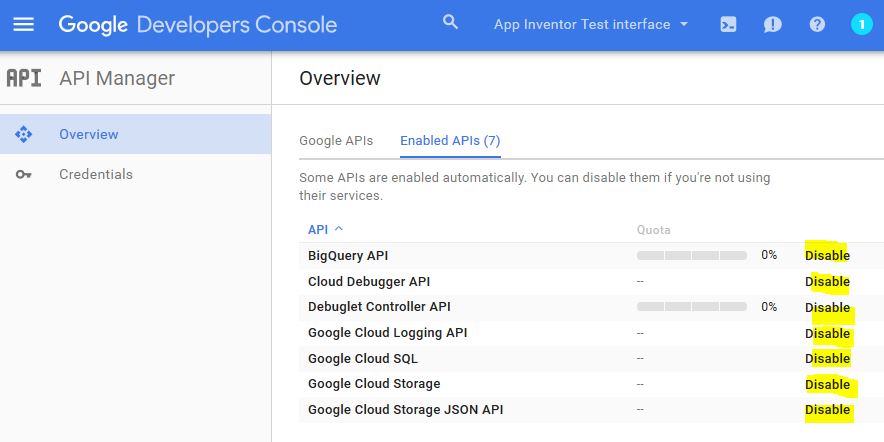Open the help question mark icon

point(817,25)
